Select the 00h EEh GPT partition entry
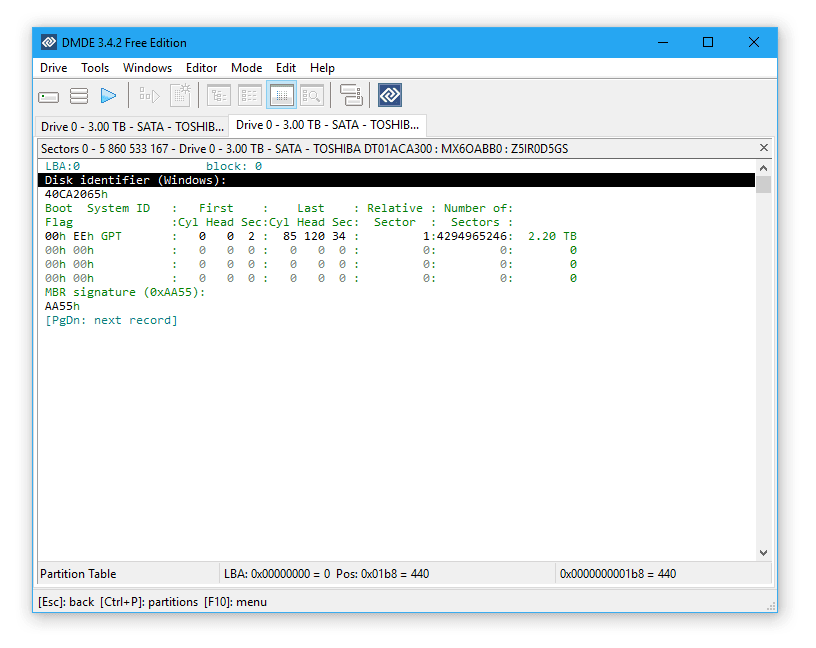The image size is (816, 648). (311, 236)
